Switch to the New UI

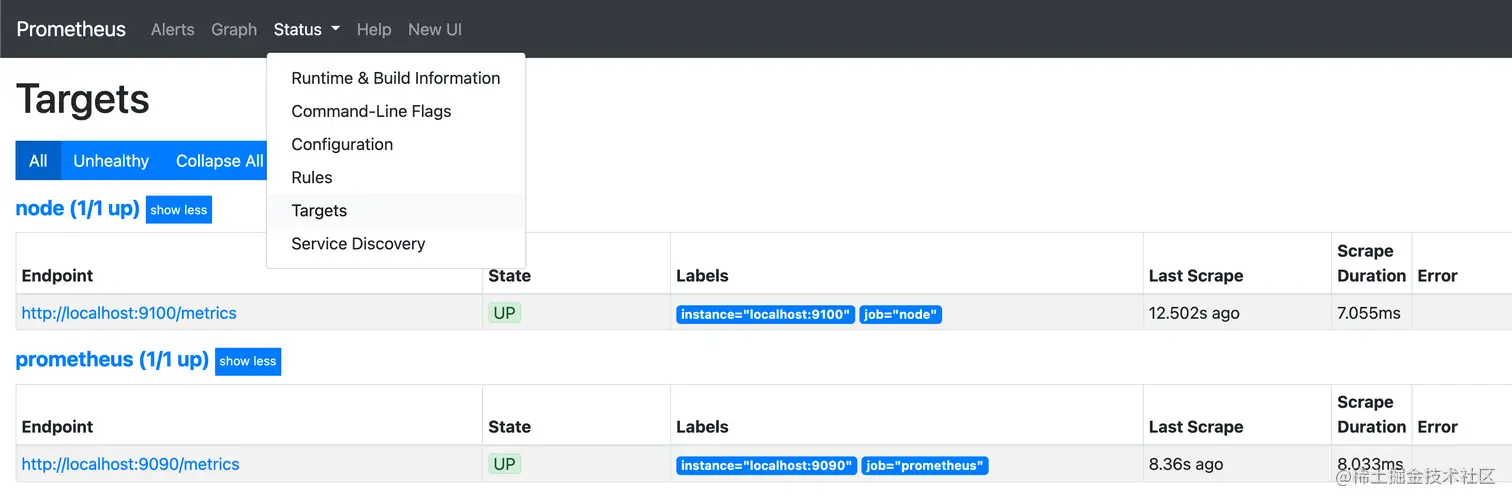(x=435, y=29)
